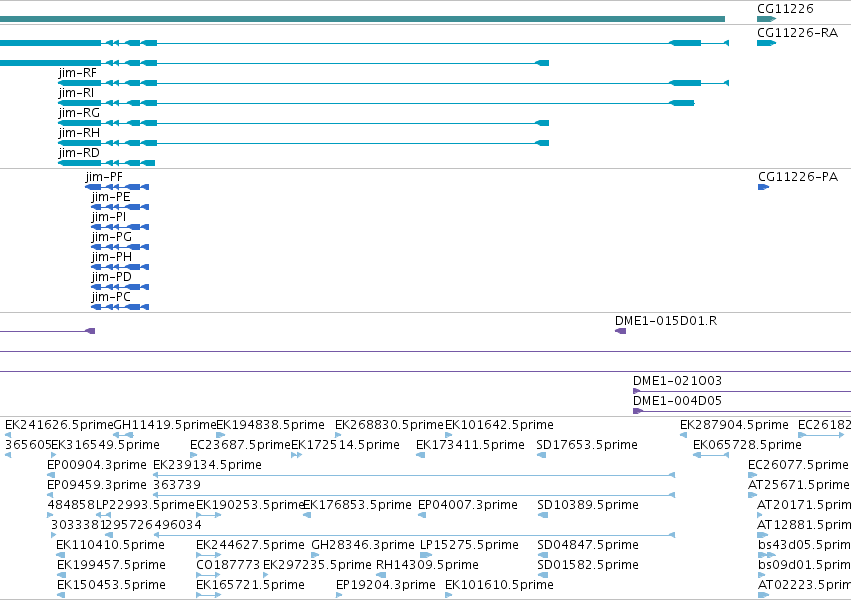Open the SD10389.5prime EST label
Screen dimensions: 851x600
588,505
